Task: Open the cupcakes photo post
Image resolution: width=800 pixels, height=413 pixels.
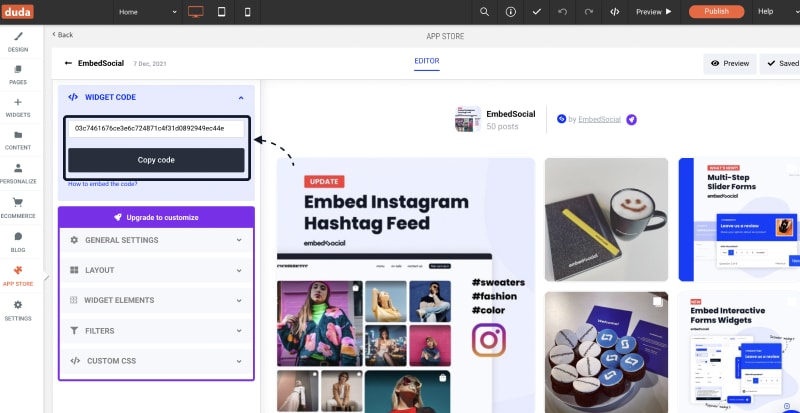Action: 606,352
